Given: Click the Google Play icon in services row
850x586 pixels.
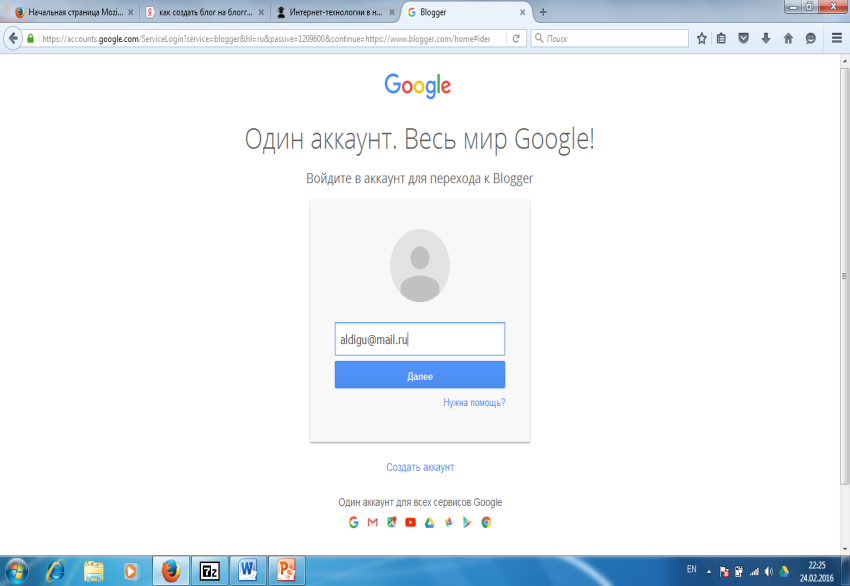Looking at the screenshot, I should click(x=467, y=522).
